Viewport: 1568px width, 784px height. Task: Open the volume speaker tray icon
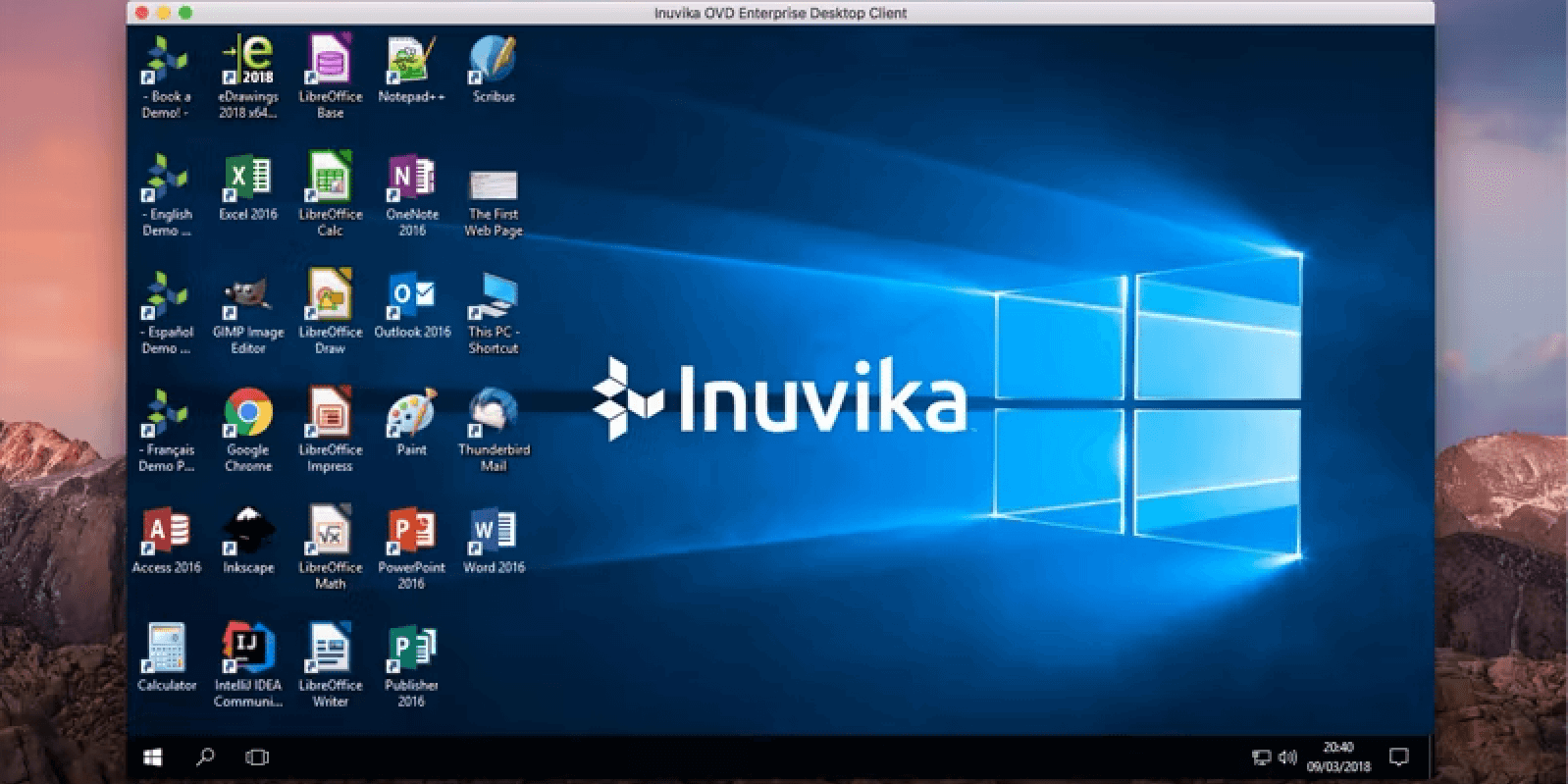1287,758
